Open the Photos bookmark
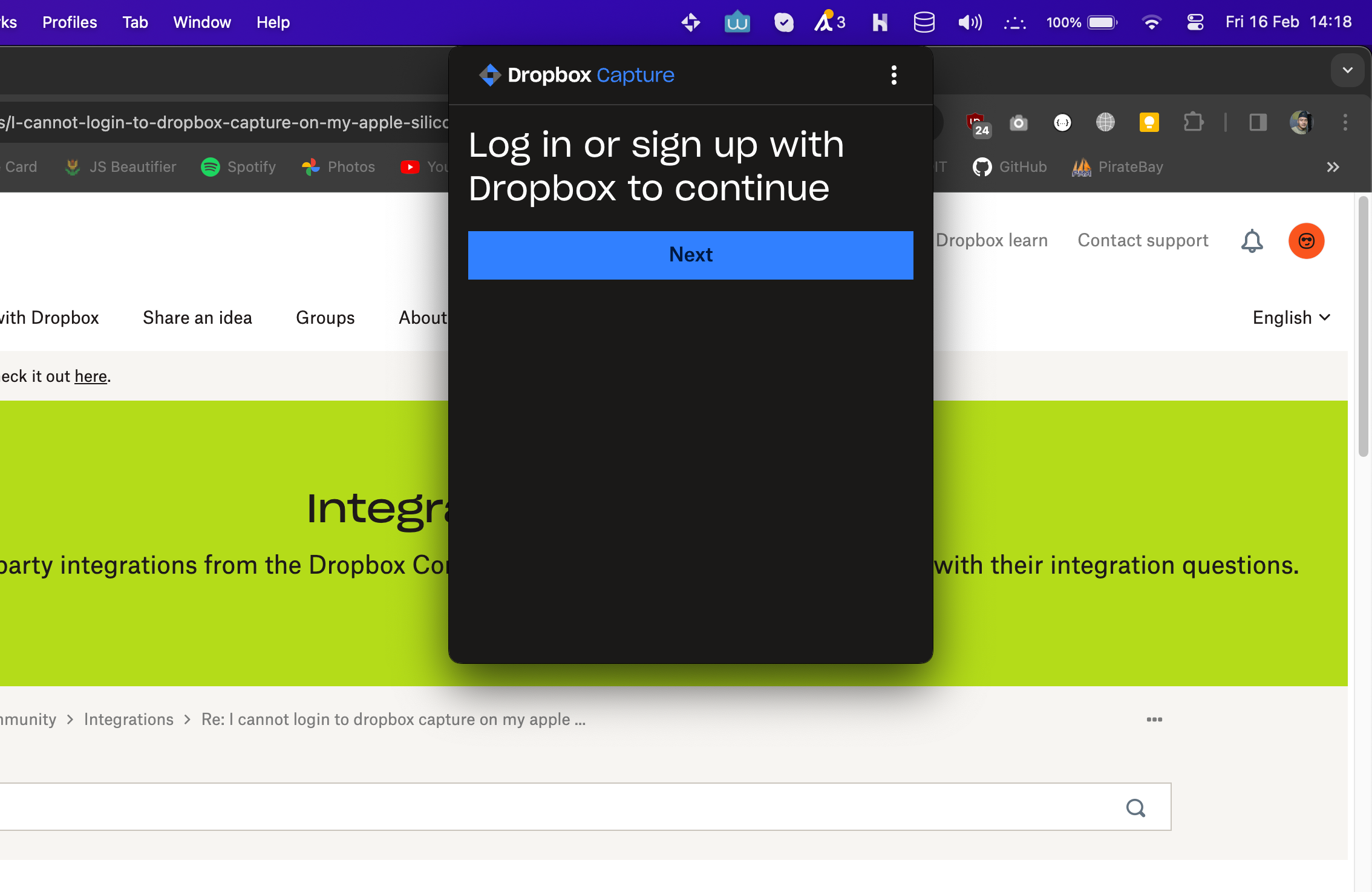Screen dimensions: 1372x892 point(338,167)
